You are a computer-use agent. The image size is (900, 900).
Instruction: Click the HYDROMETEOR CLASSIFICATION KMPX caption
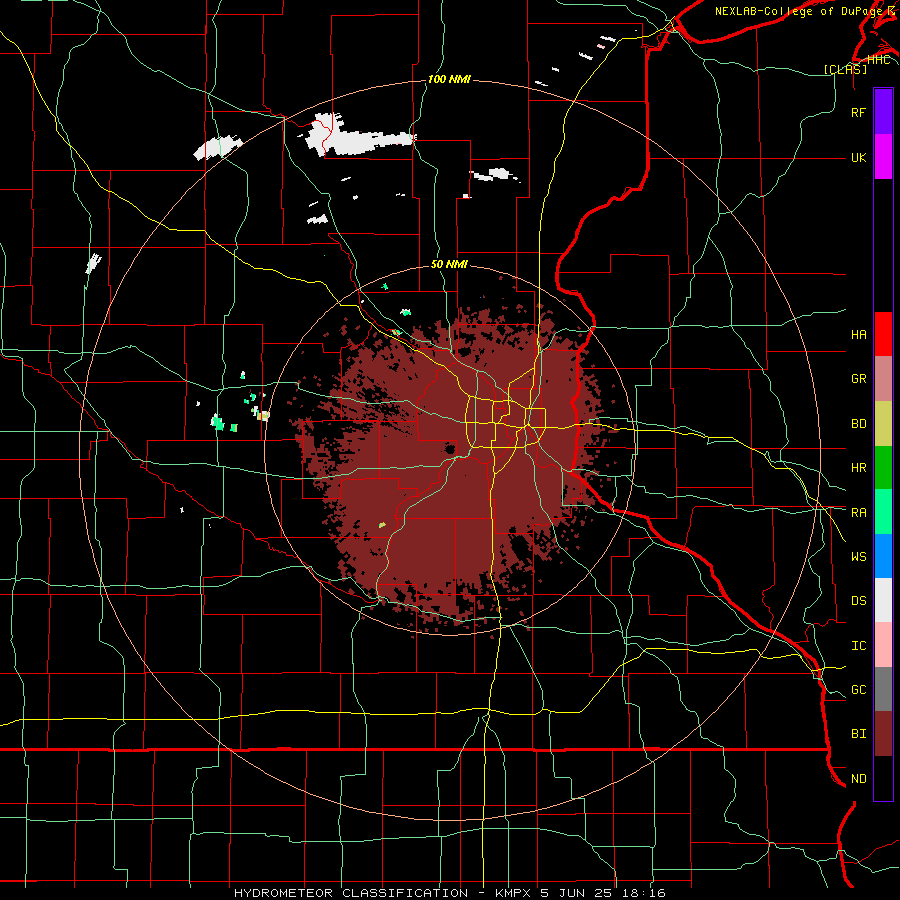click(449, 893)
